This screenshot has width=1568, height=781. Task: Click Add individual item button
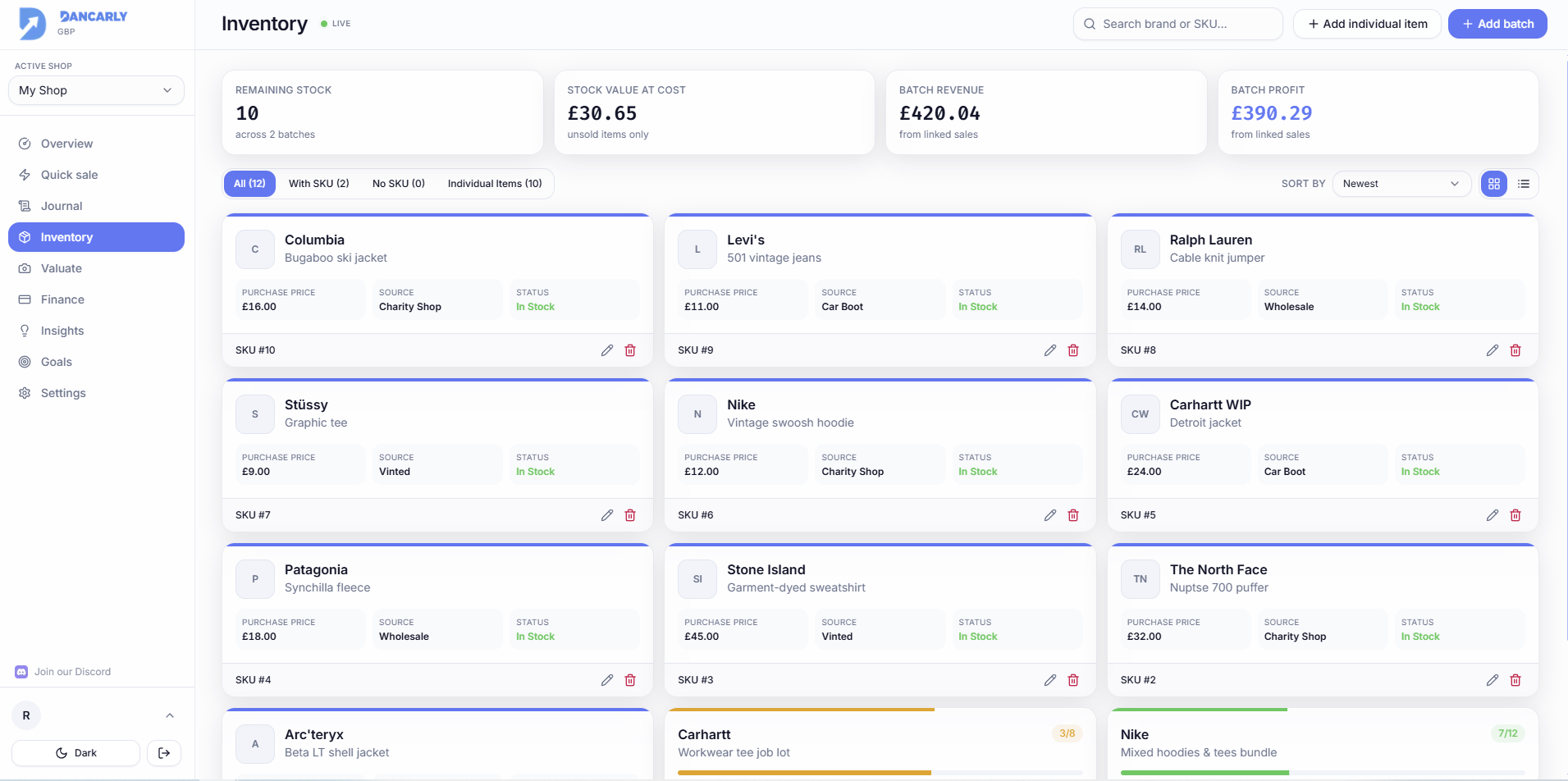click(1368, 24)
